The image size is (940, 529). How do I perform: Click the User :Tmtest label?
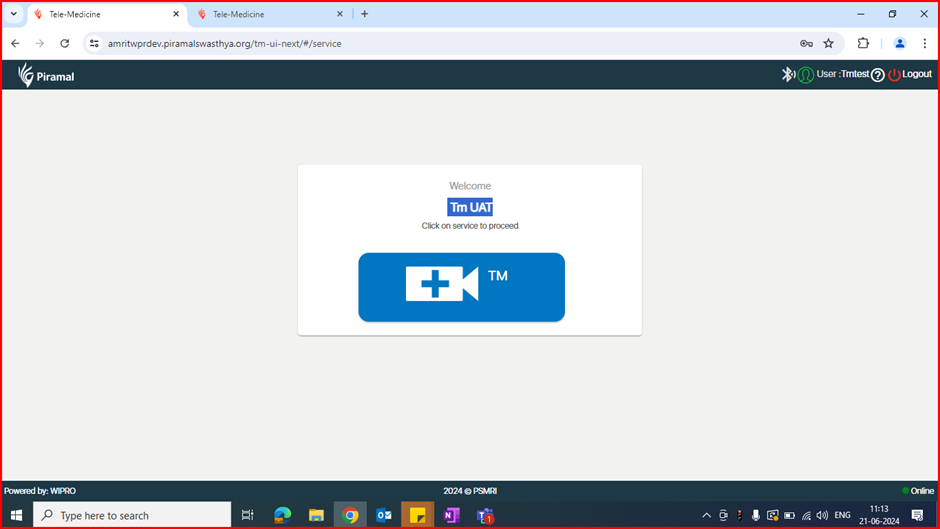(x=842, y=74)
